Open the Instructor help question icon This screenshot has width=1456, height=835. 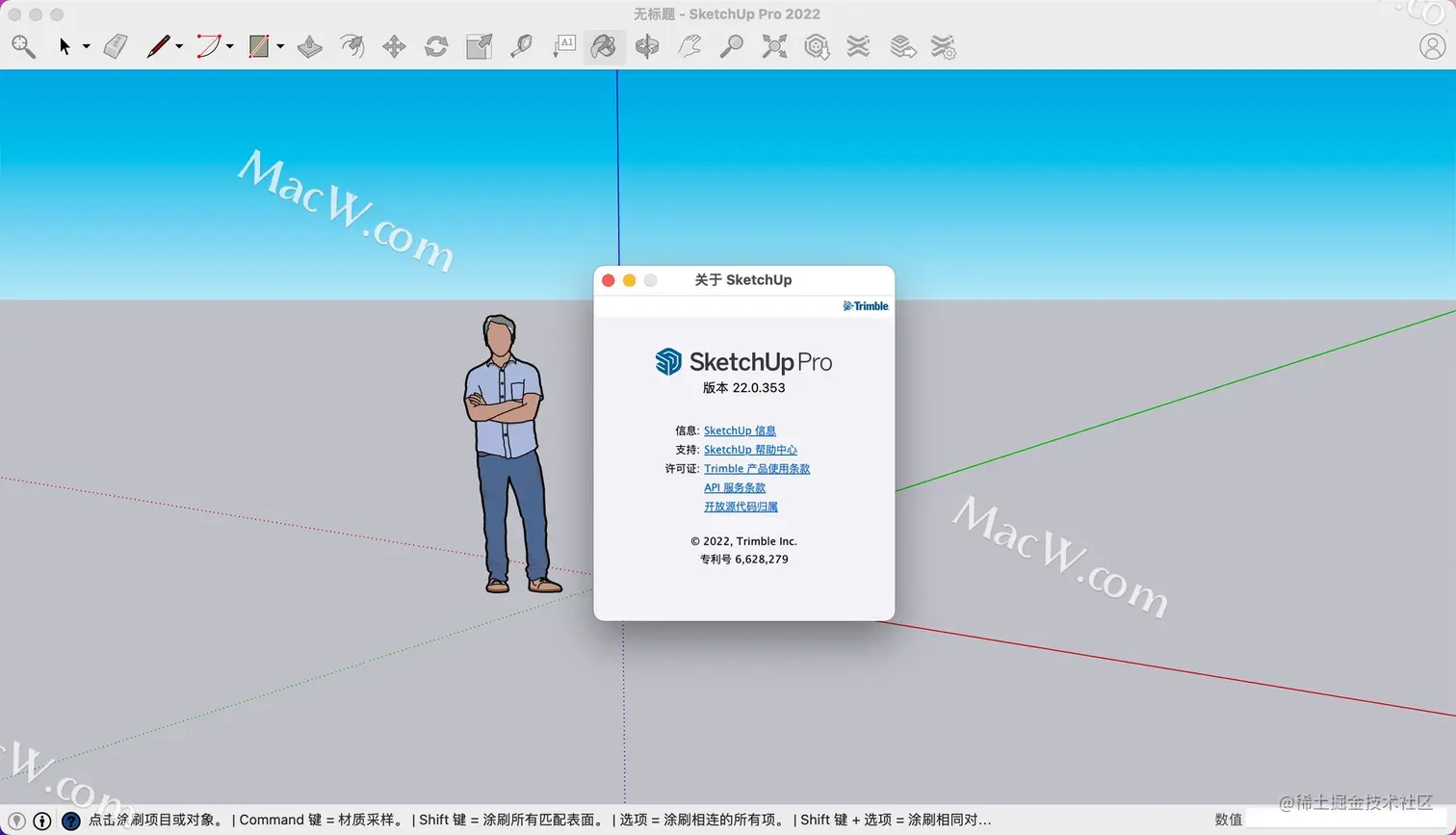(70, 821)
